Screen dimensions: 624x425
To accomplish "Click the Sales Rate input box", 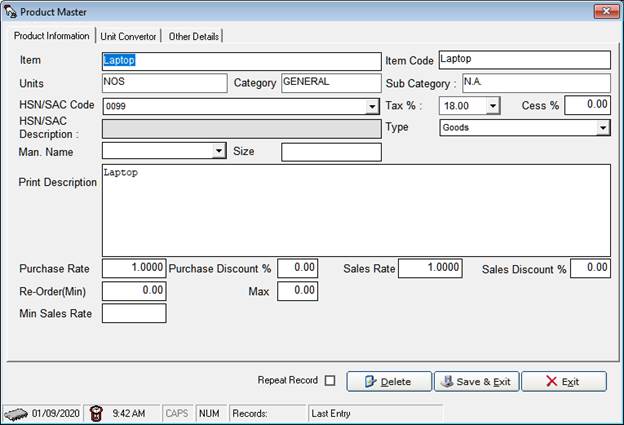I will [x=430, y=268].
